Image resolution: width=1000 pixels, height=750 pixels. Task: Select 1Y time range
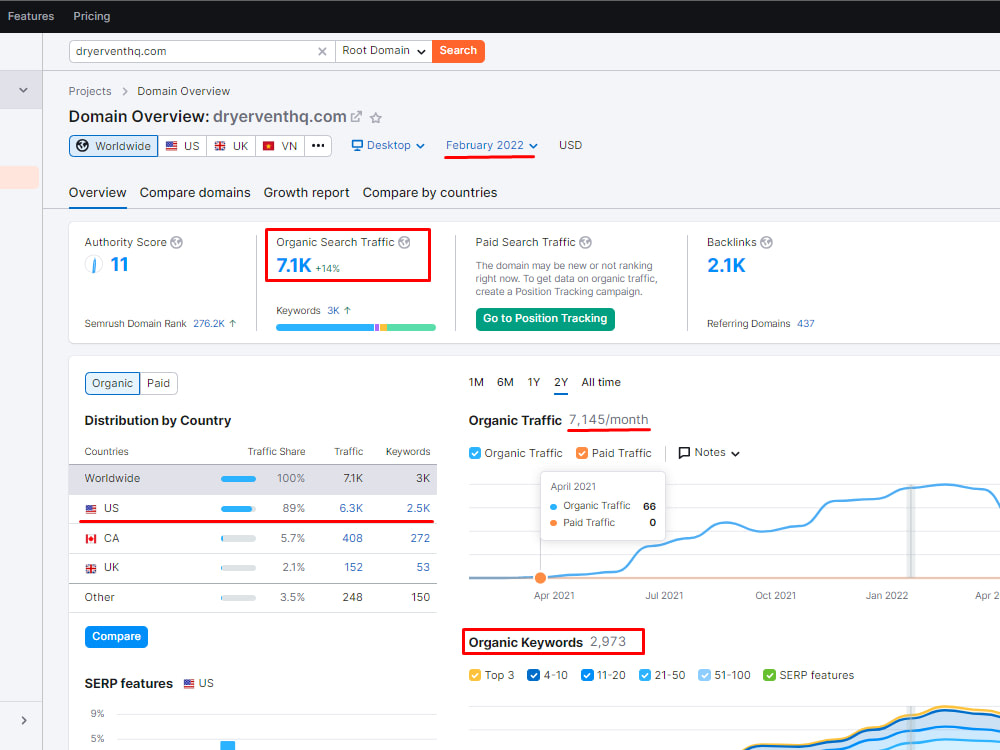pos(534,383)
